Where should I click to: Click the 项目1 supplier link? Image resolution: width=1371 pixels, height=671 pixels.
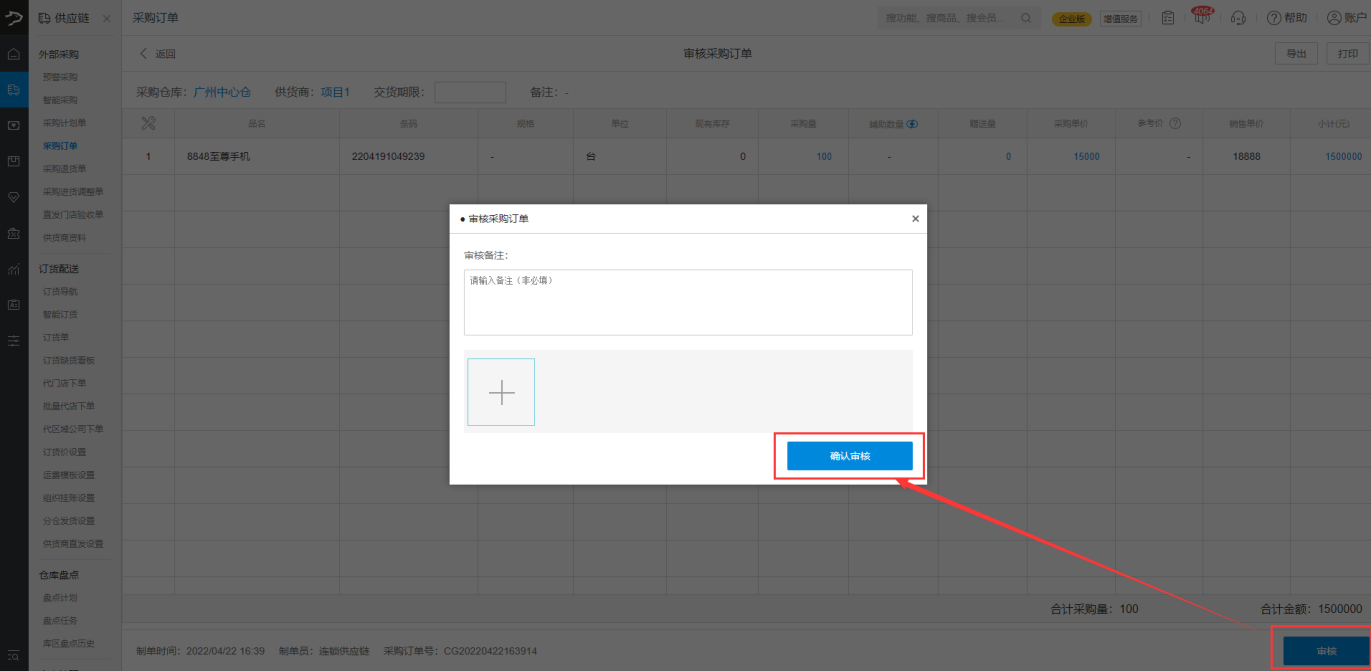point(335,92)
